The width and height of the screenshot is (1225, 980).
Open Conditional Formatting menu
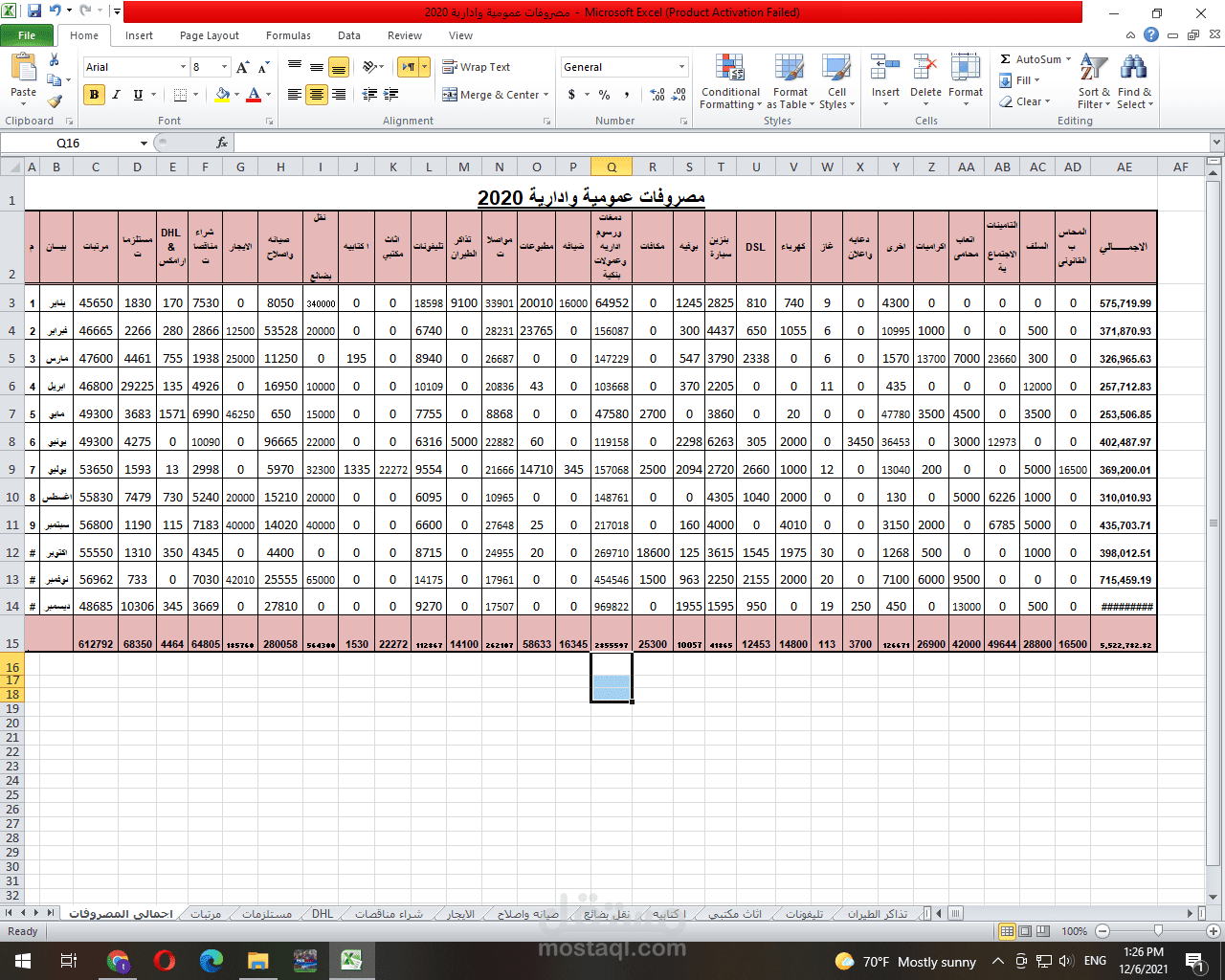(730, 82)
